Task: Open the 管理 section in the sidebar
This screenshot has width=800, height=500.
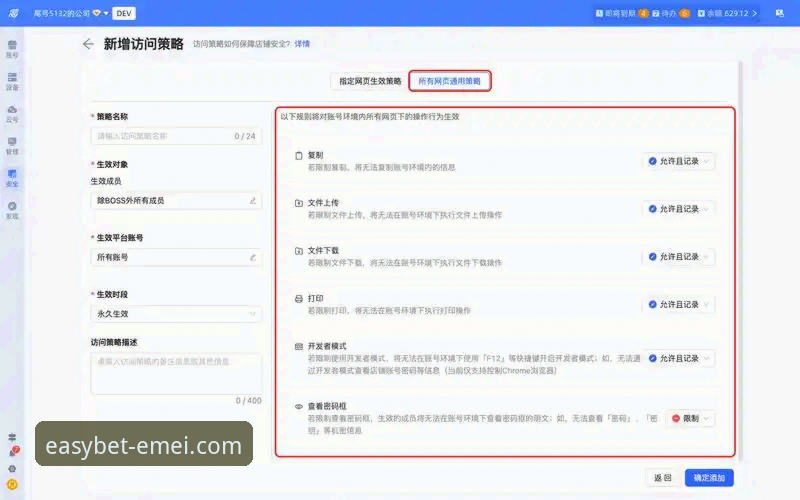Action: click(x=12, y=145)
